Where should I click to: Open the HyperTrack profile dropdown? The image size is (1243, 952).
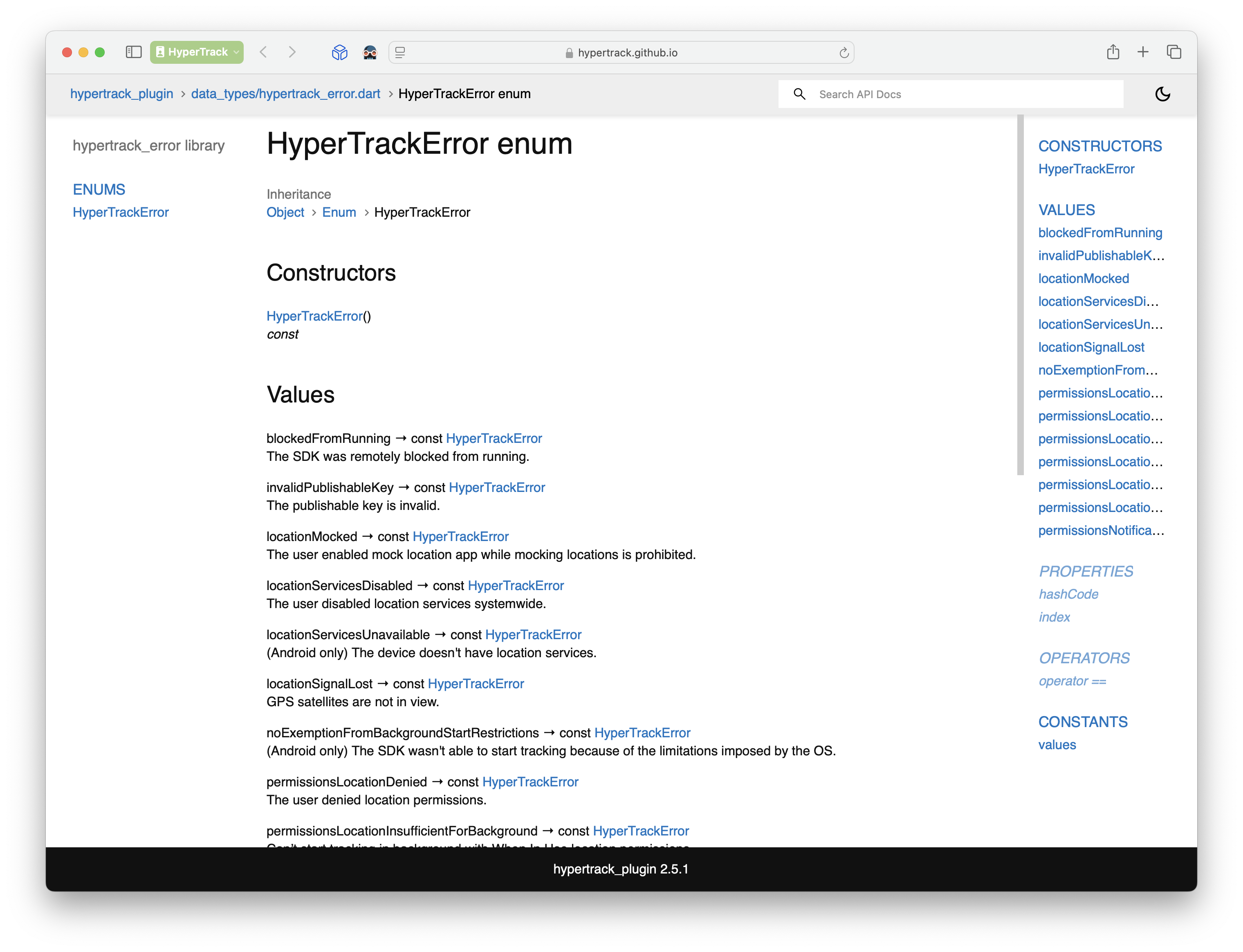point(197,52)
